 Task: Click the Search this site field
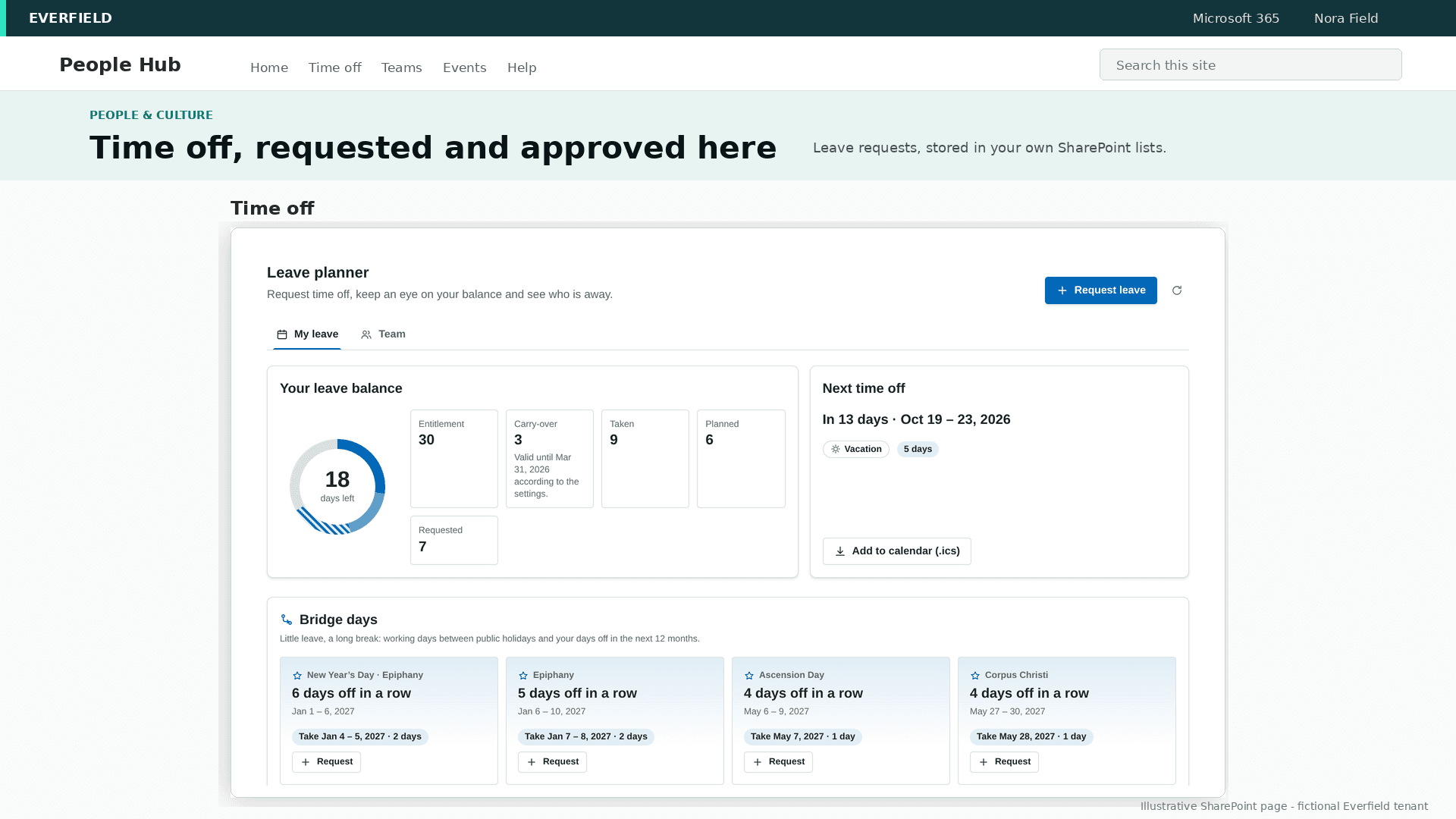pos(1250,64)
